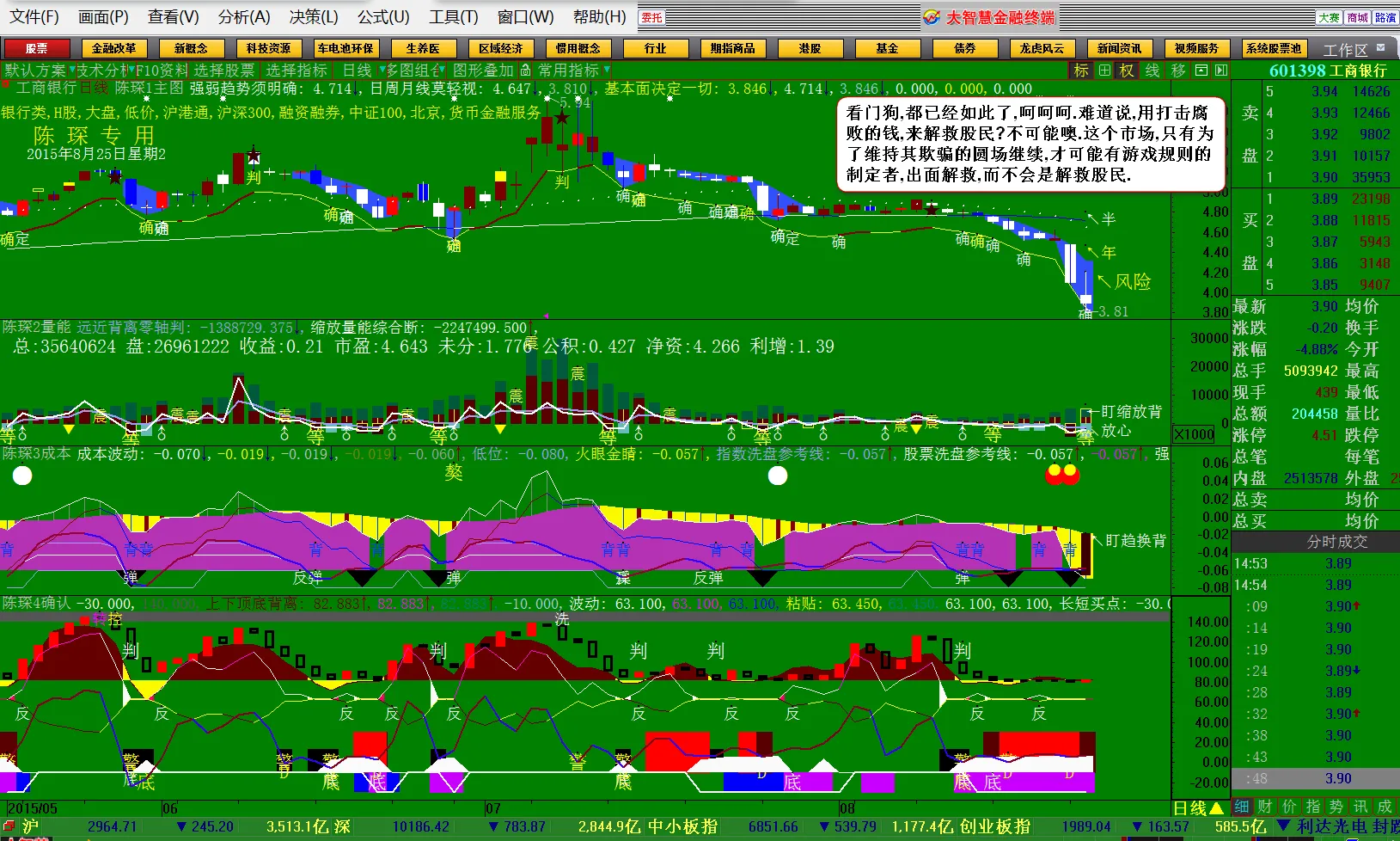Select the 股票 category button
1400x841 pixels.
37,48
